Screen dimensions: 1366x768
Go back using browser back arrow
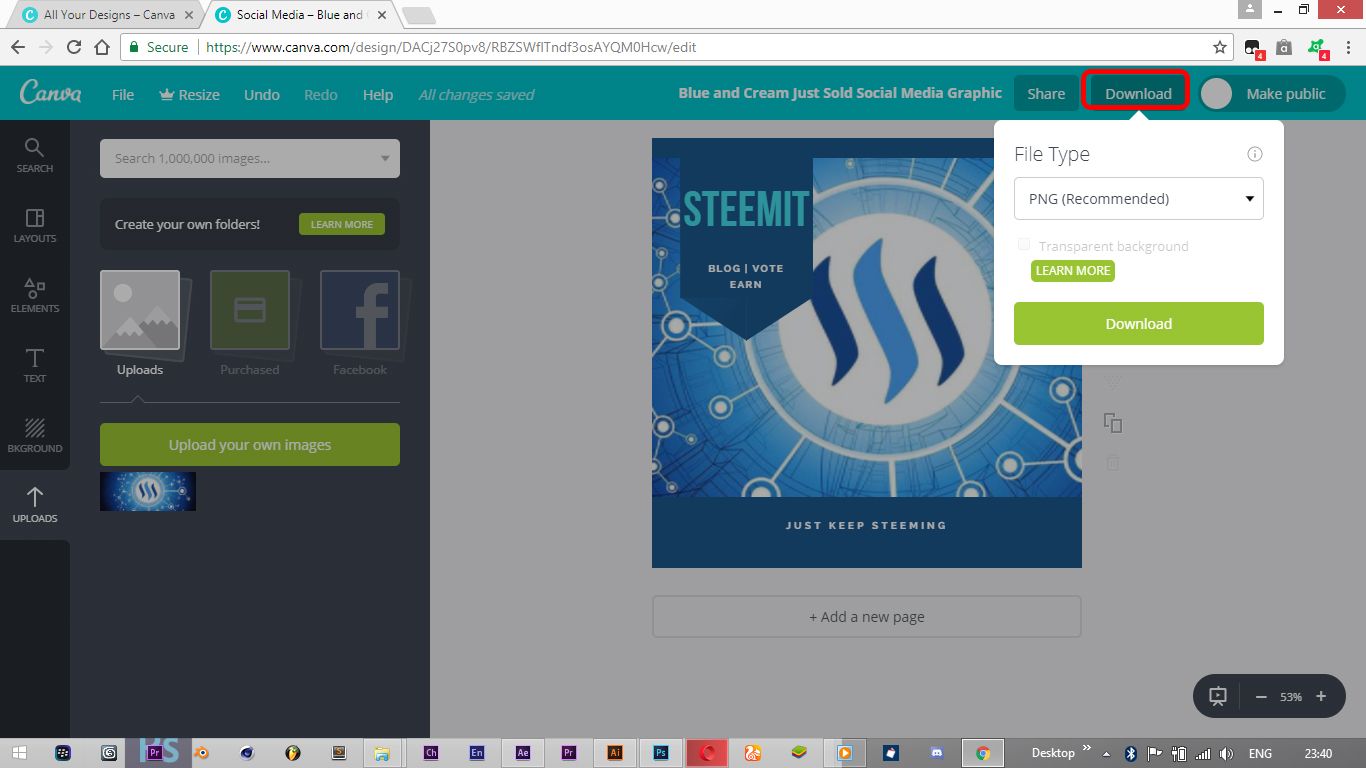tap(18, 47)
